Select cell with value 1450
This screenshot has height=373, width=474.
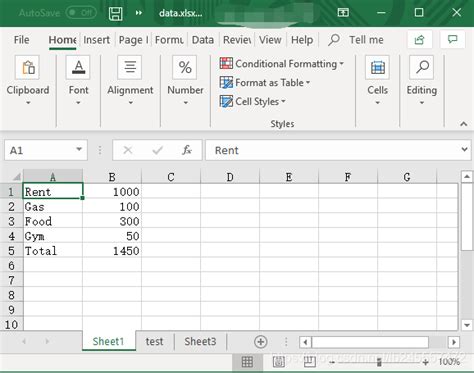[x=112, y=251]
